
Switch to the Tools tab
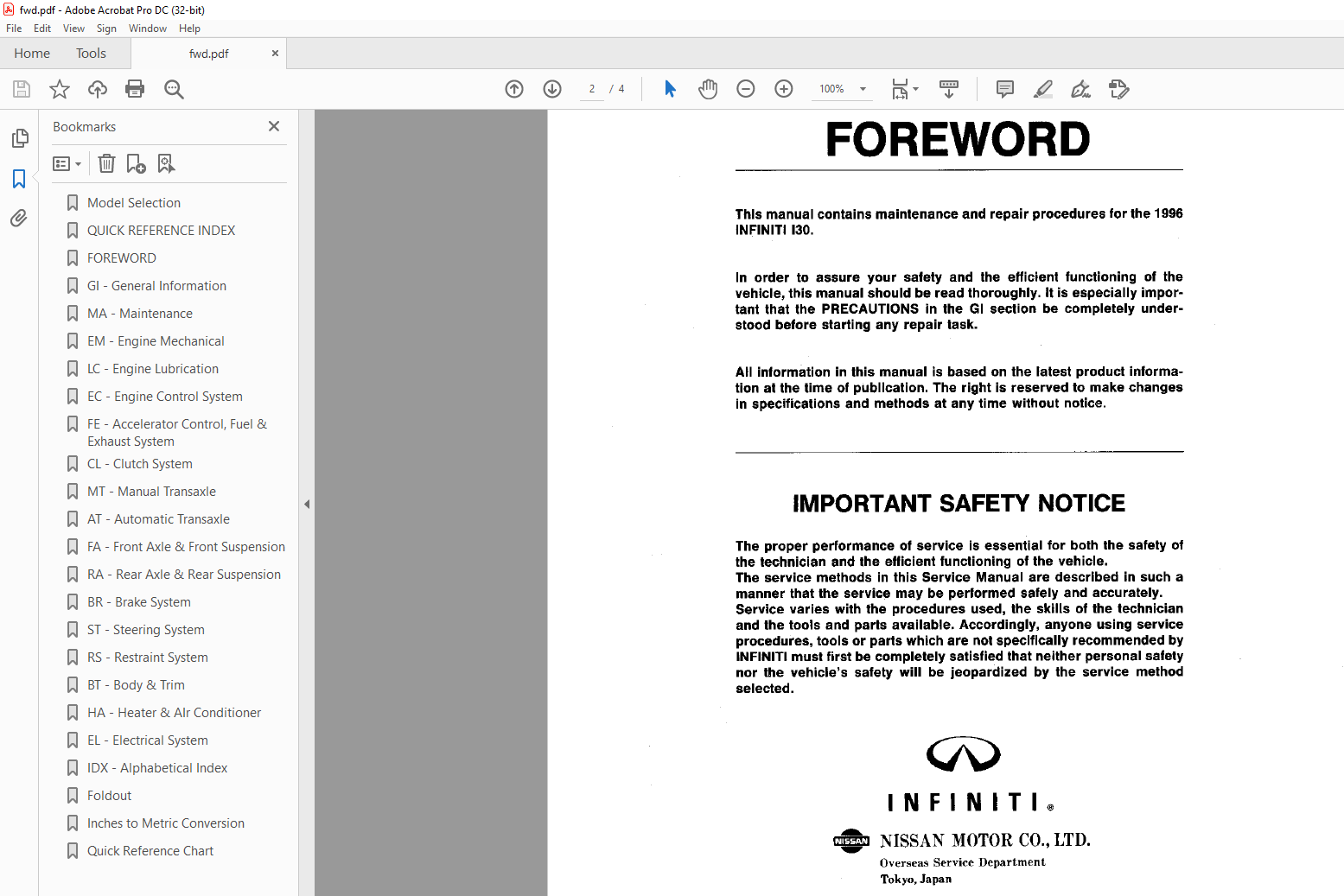click(x=91, y=54)
